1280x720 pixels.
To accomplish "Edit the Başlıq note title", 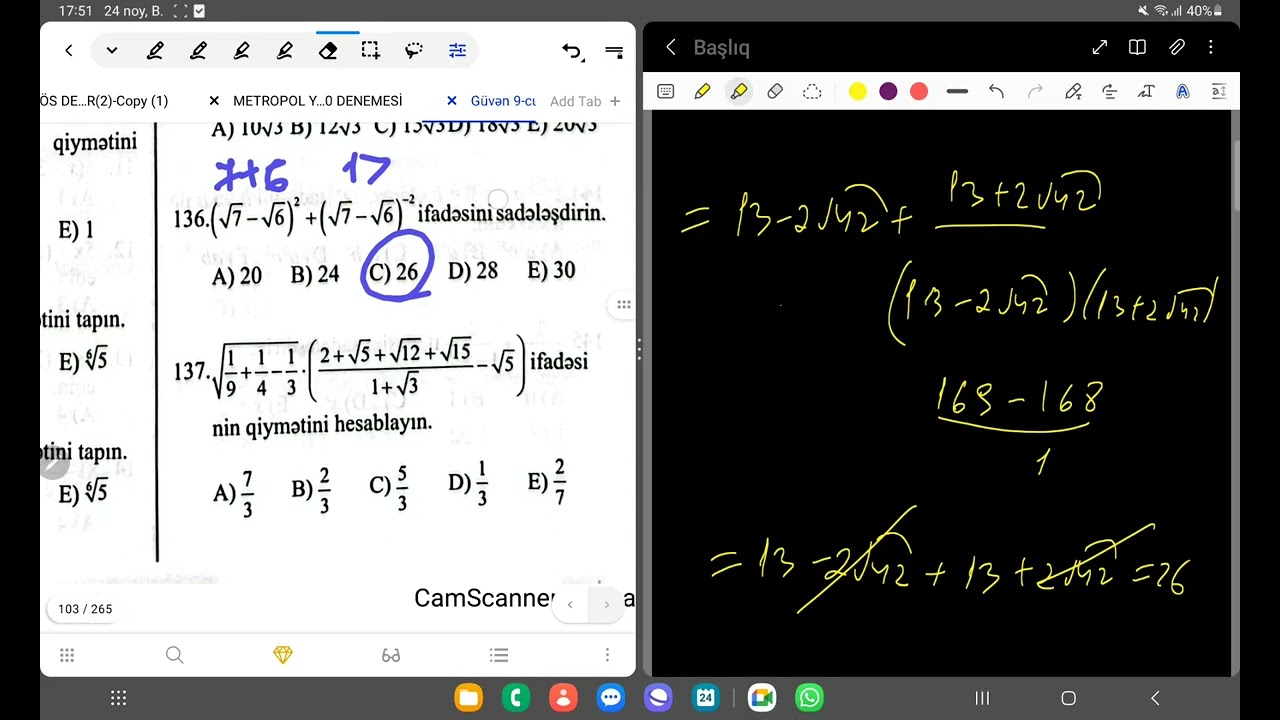I will coord(721,47).
